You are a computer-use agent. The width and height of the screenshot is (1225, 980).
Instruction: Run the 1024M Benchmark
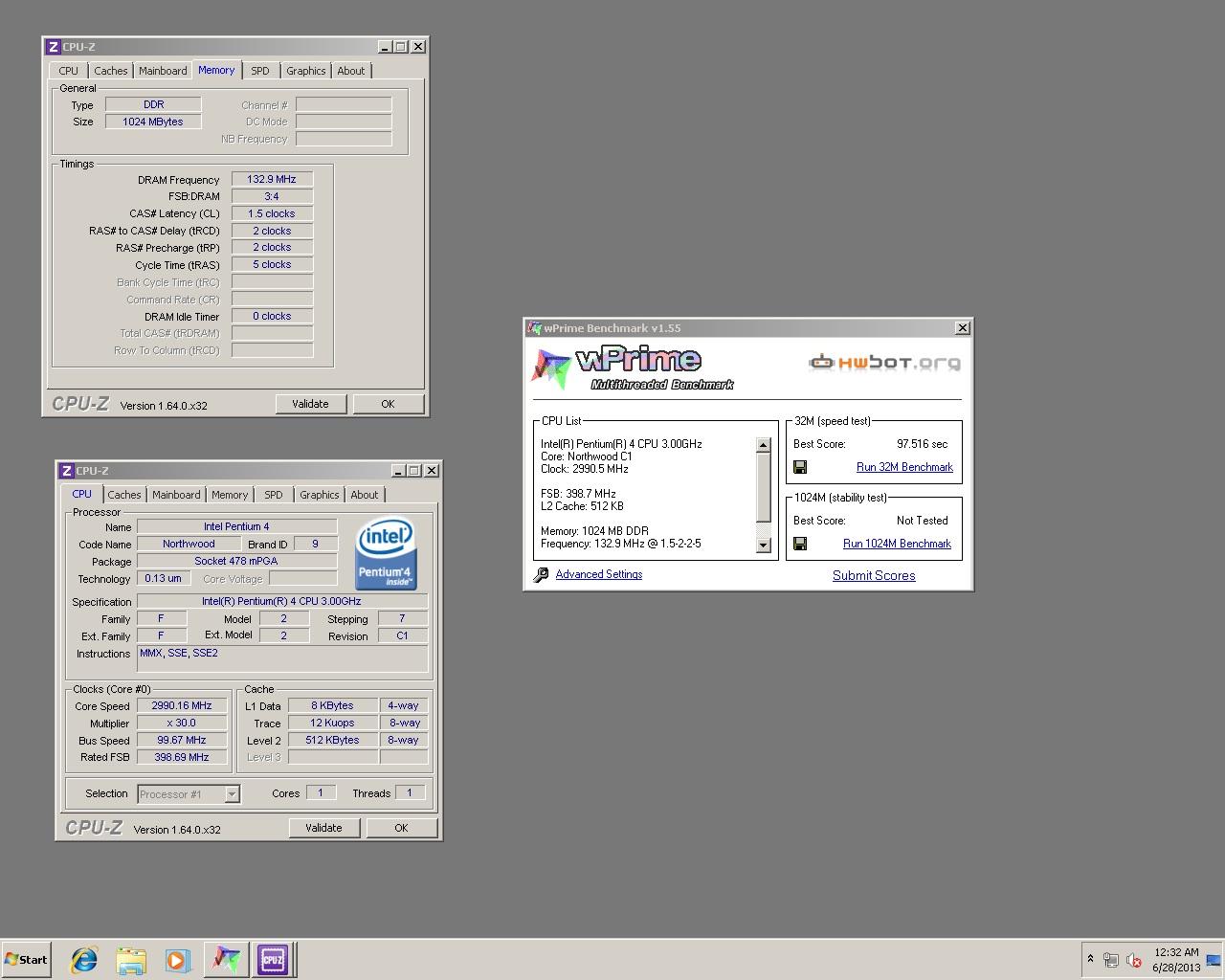897,544
